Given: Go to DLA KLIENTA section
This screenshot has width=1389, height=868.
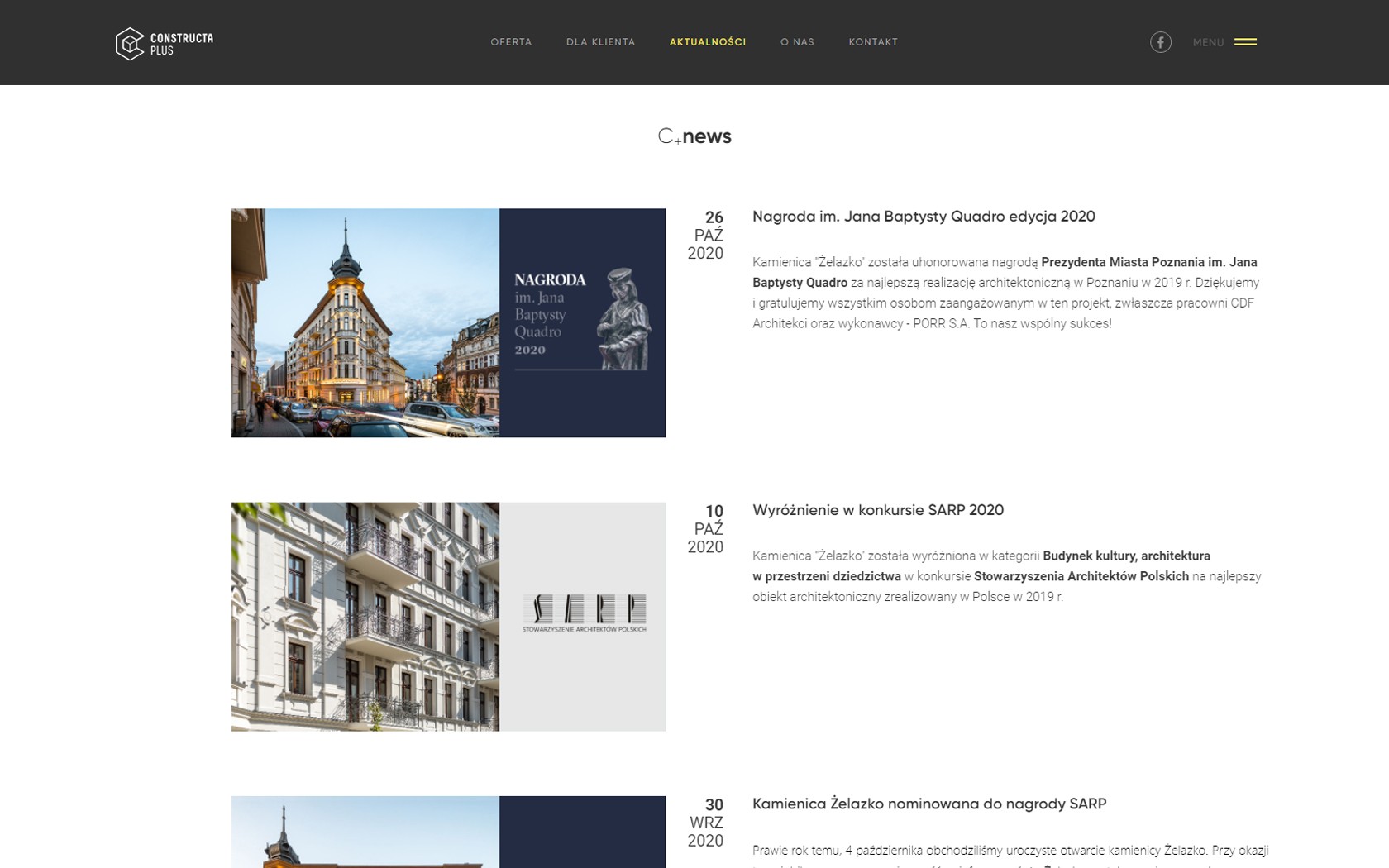Looking at the screenshot, I should tap(600, 42).
